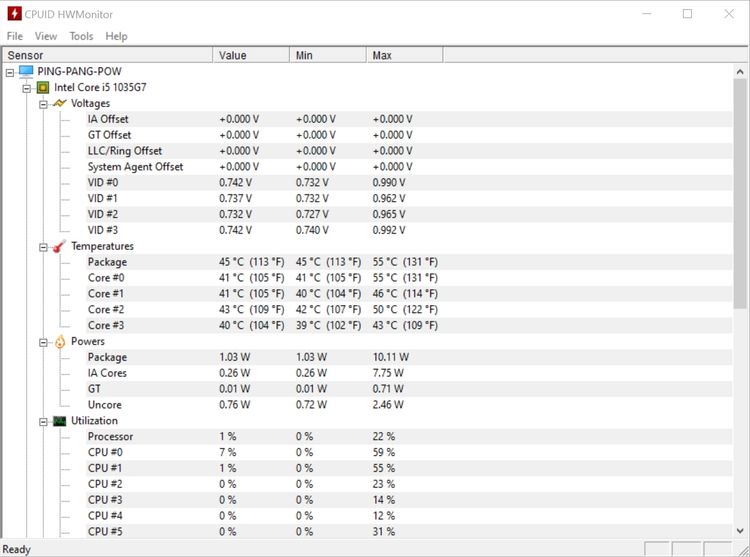The height and width of the screenshot is (557, 750).
Task: Open the File menu
Action: 15,36
